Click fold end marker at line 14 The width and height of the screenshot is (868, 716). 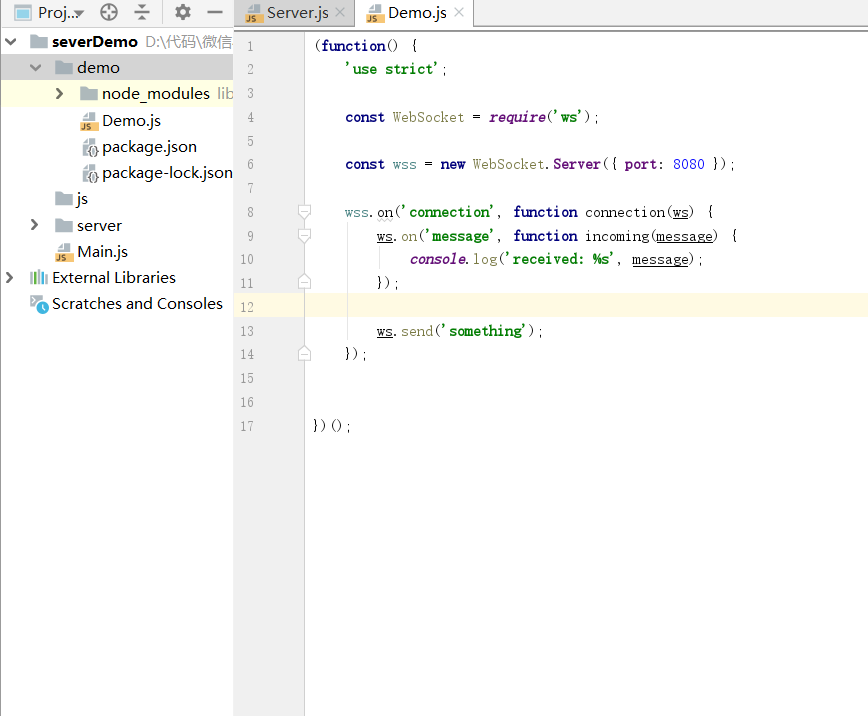pyautogui.click(x=304, y=353)
